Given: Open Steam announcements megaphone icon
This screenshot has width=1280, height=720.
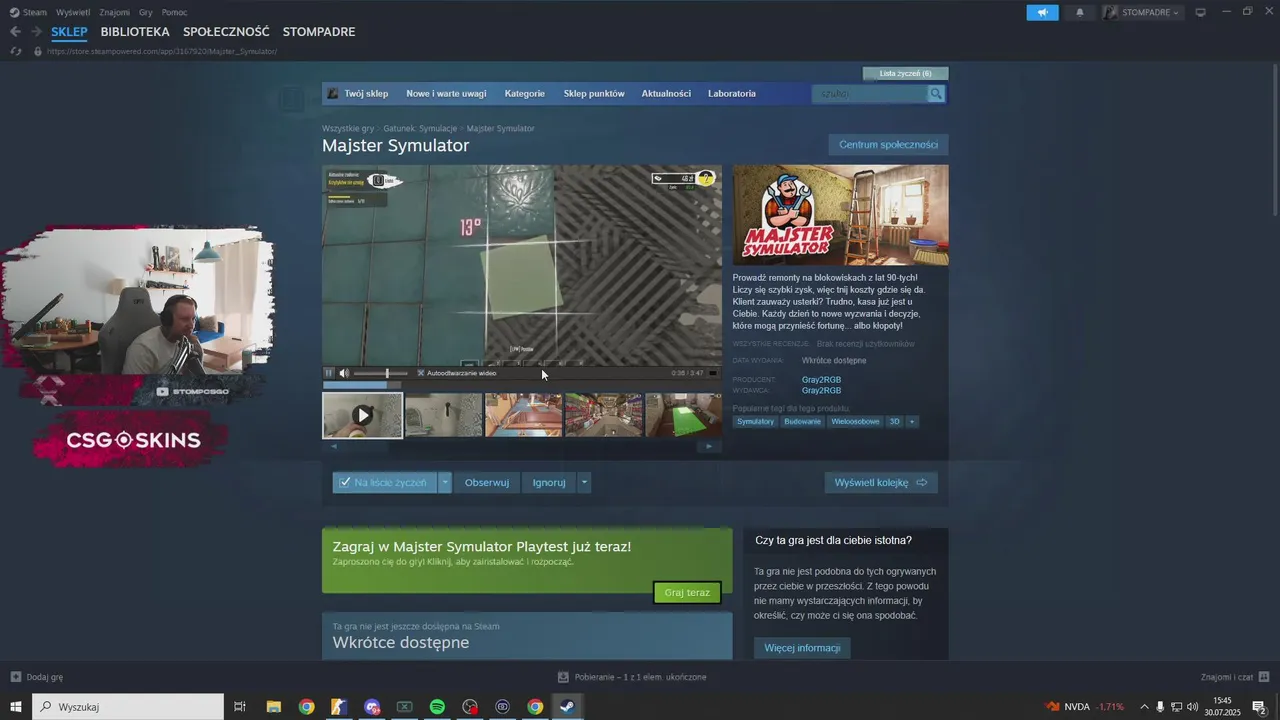Looking at the screenshot, I should tap(1042, 12).
